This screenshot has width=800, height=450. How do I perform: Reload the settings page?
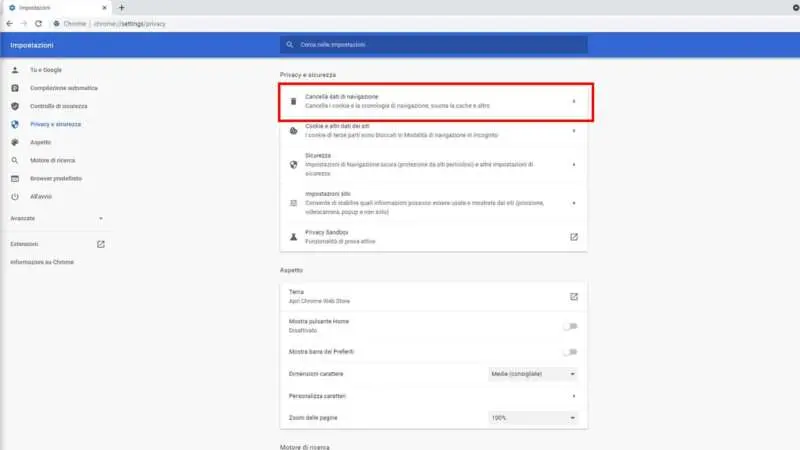pos(38,23)
